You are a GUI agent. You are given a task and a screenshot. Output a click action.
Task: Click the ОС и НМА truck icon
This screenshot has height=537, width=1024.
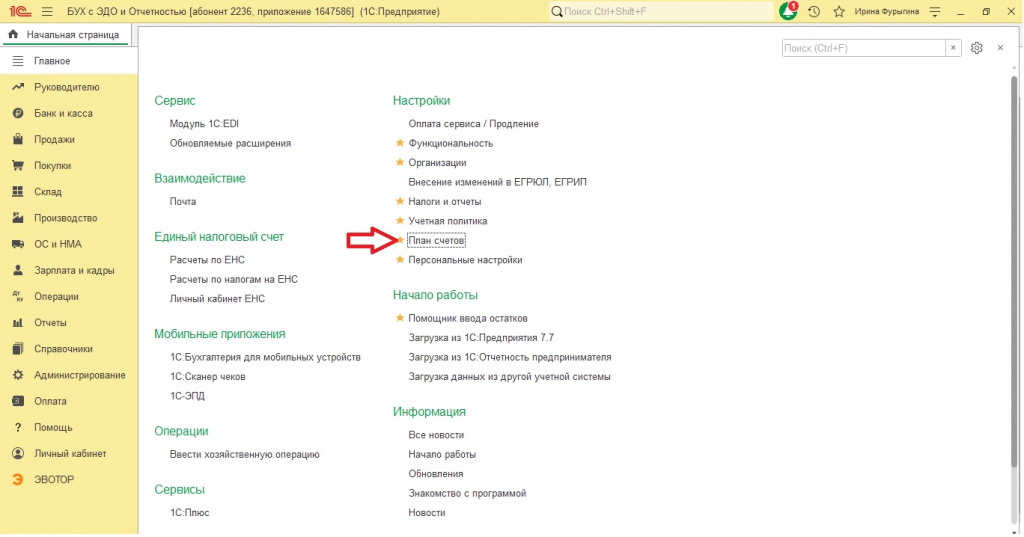18,244
